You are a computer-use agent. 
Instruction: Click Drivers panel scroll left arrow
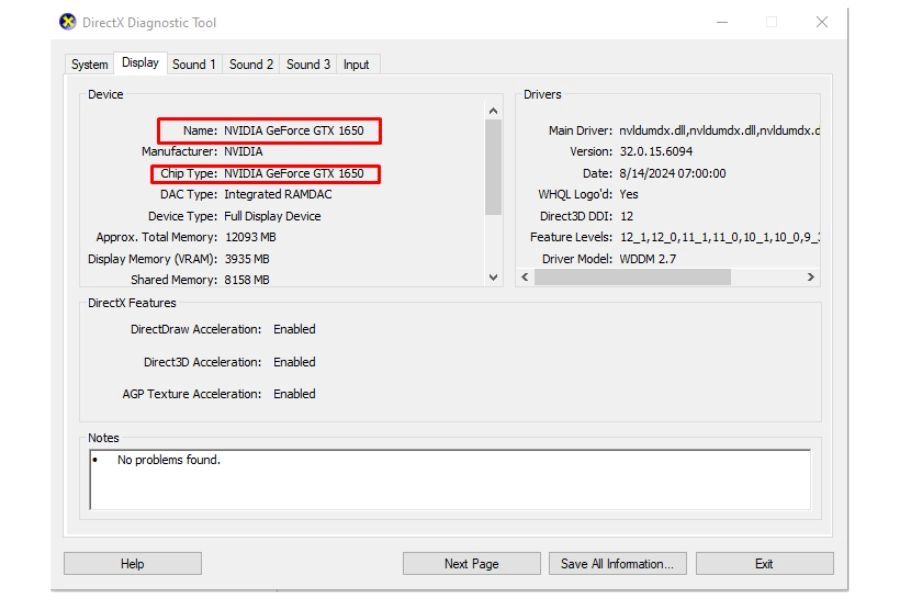click(525, 277)
